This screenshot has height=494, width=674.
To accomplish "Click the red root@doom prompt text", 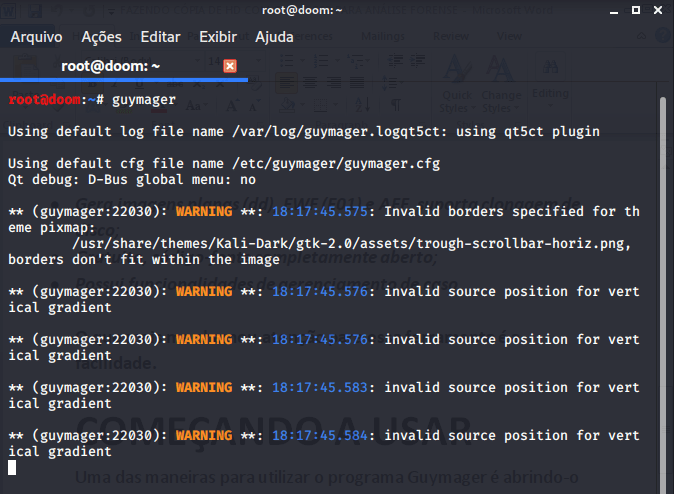I will click(43, 100).
